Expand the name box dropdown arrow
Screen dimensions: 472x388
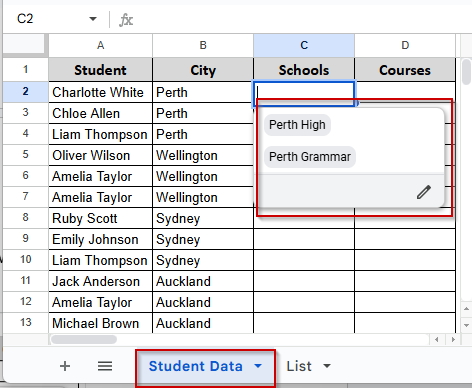pos(93,19)
